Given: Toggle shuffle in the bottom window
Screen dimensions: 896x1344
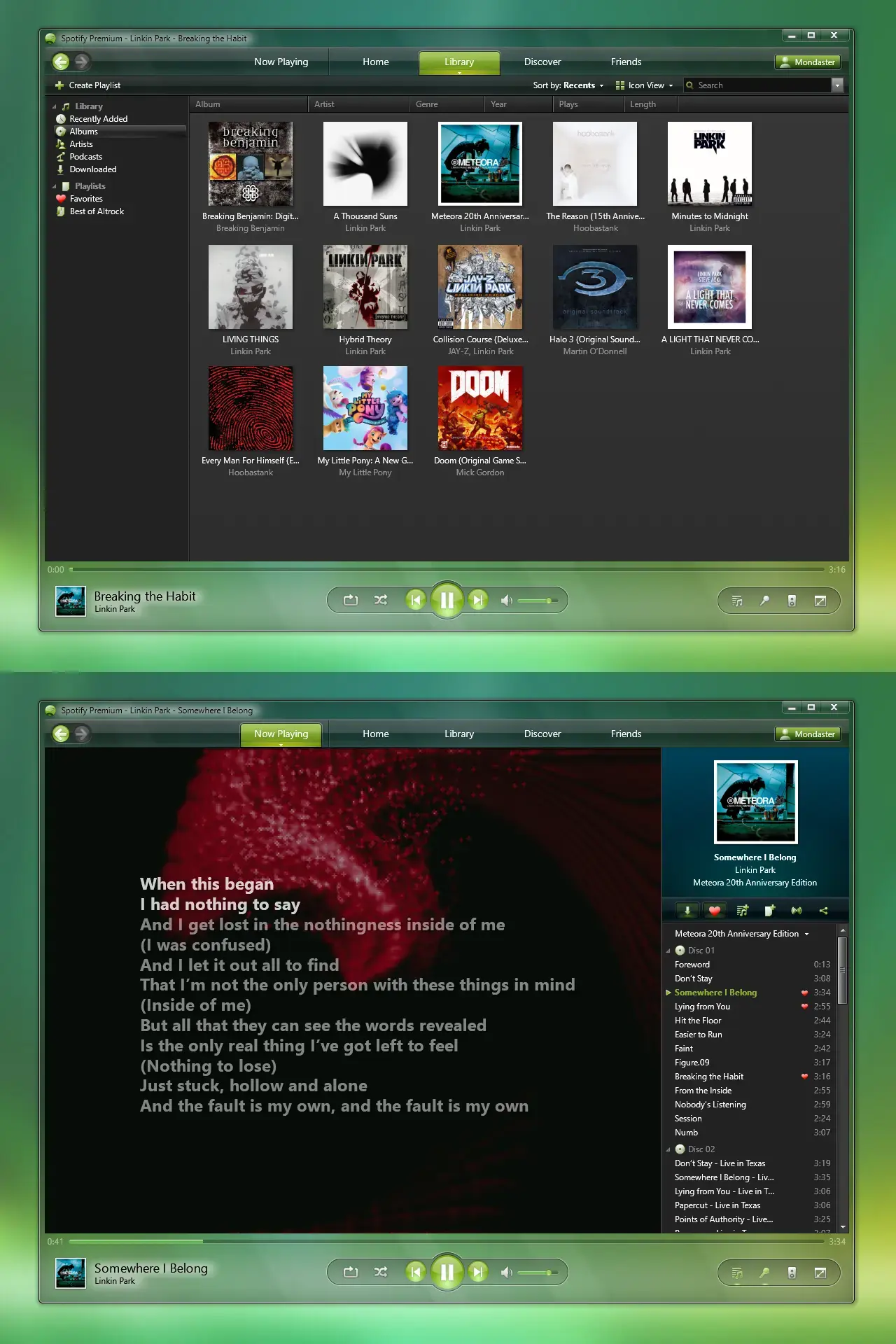Looking at the screenshot, I should [x=381, y=1272].
